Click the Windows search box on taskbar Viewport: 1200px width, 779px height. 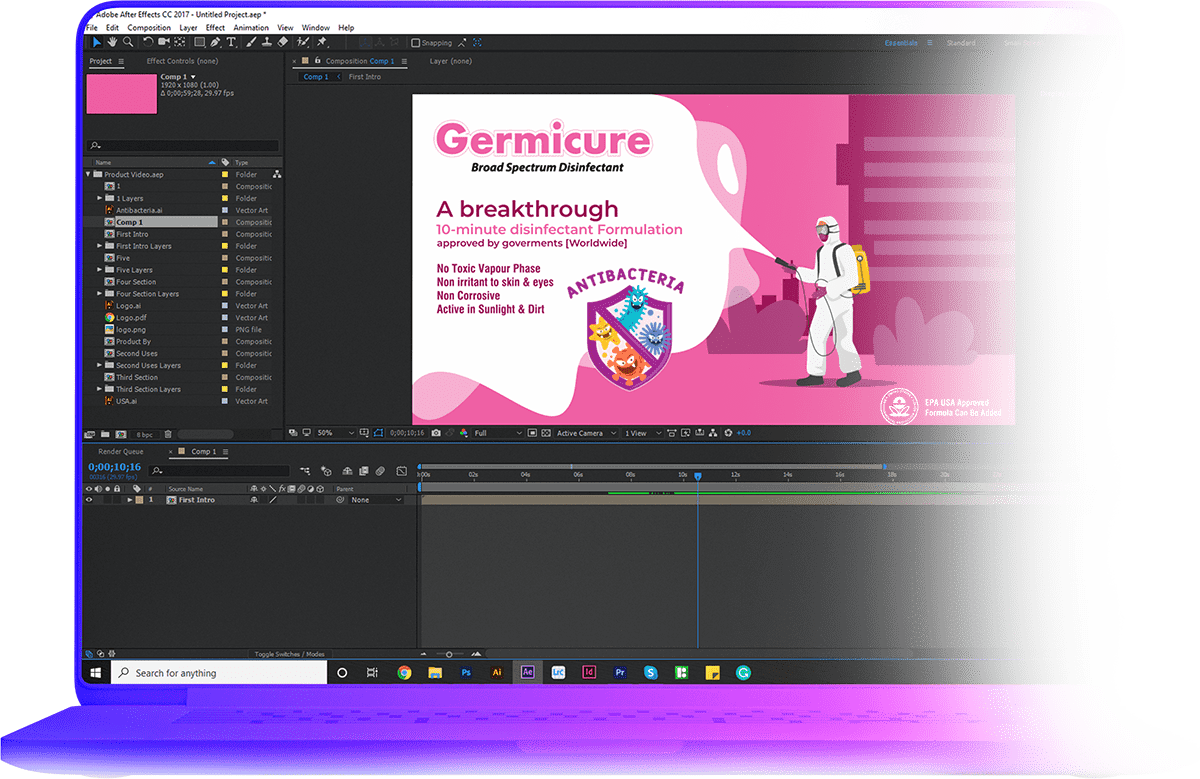pos(218,673)
